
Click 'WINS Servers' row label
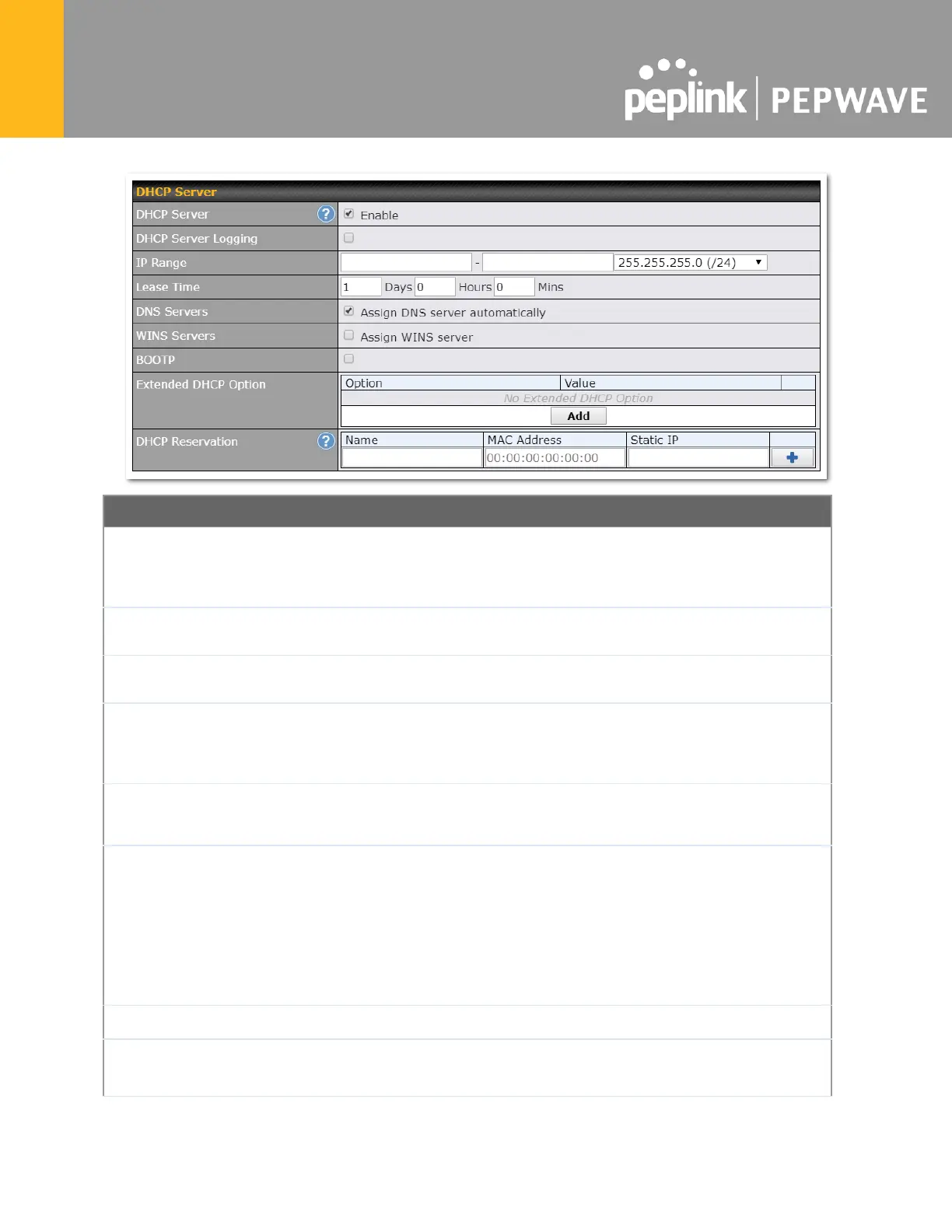[x=176, y=335]
